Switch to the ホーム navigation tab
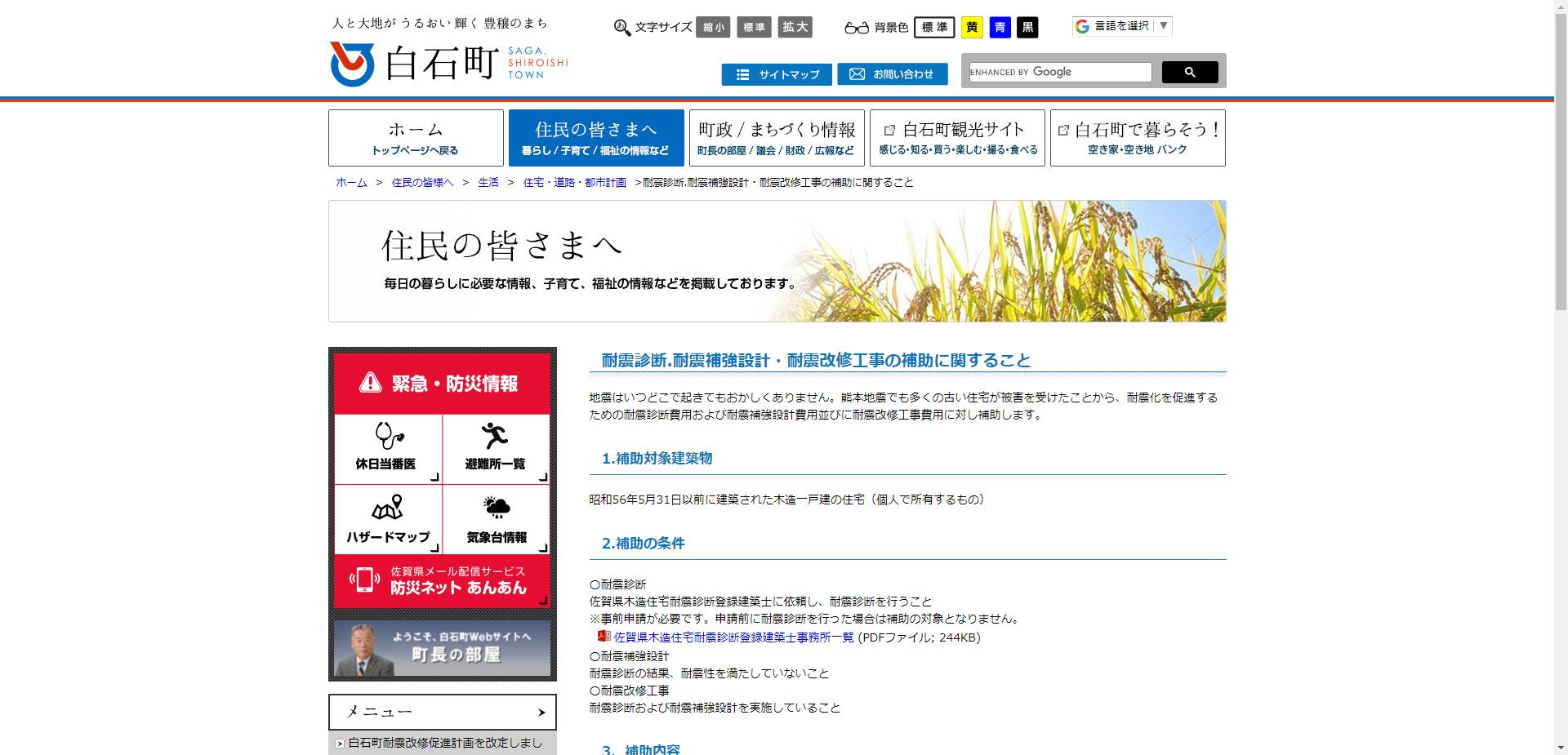 pyautogui.click(x=416, y=137)
